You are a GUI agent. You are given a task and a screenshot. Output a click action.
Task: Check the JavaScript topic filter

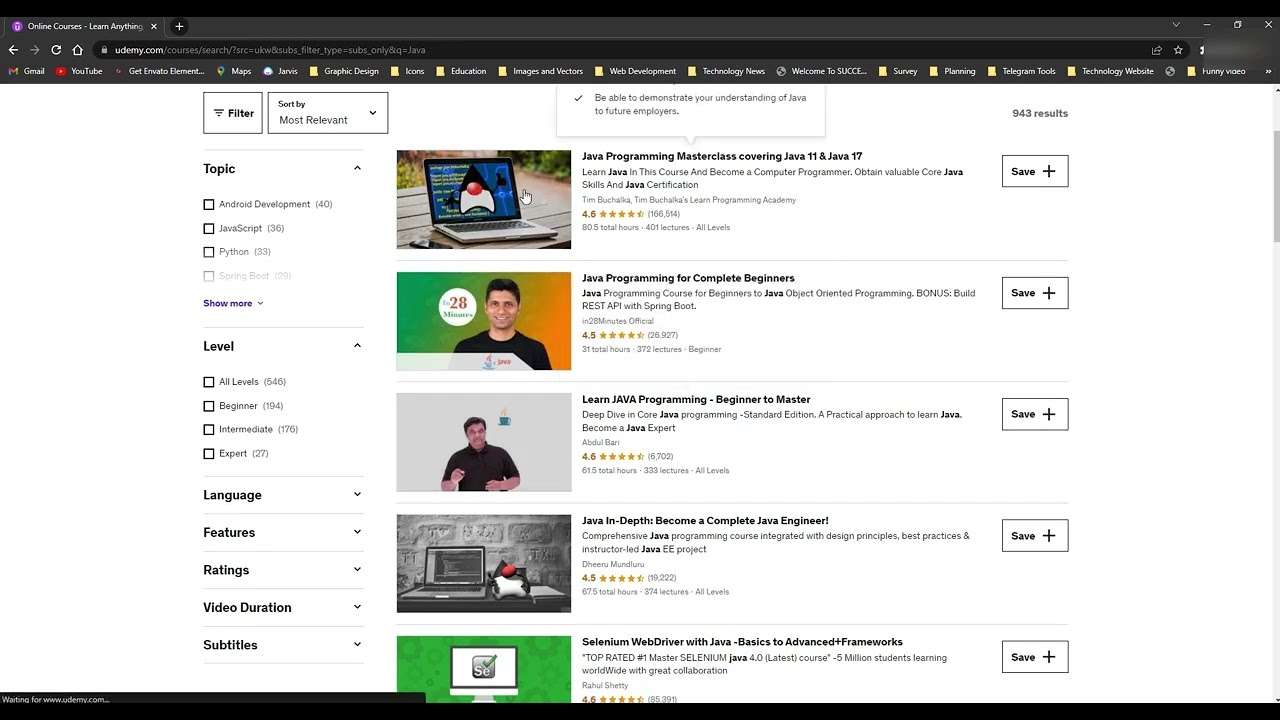tap(209, 228)
